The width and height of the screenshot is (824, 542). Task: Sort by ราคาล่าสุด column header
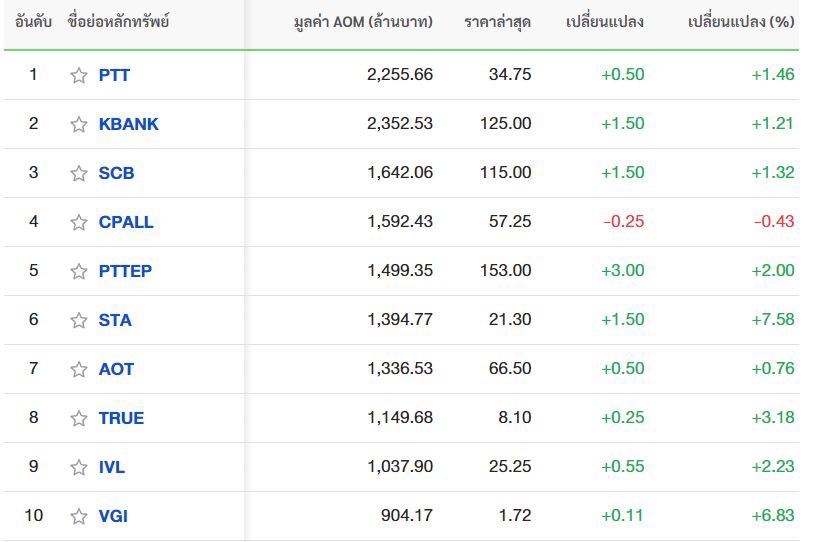click(x=498, y=22)
